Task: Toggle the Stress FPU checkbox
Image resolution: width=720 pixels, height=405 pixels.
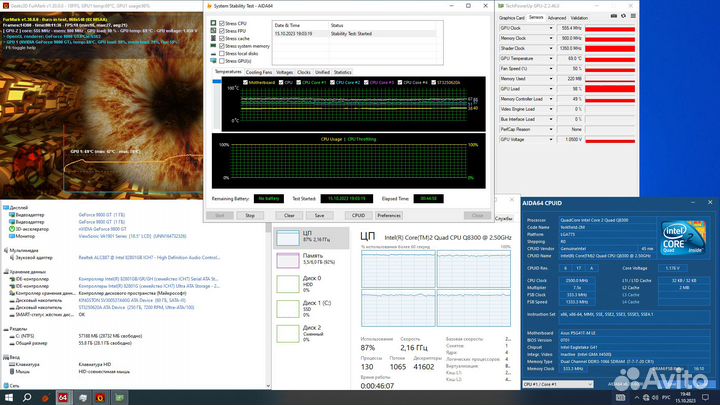Action: point(222,31)
